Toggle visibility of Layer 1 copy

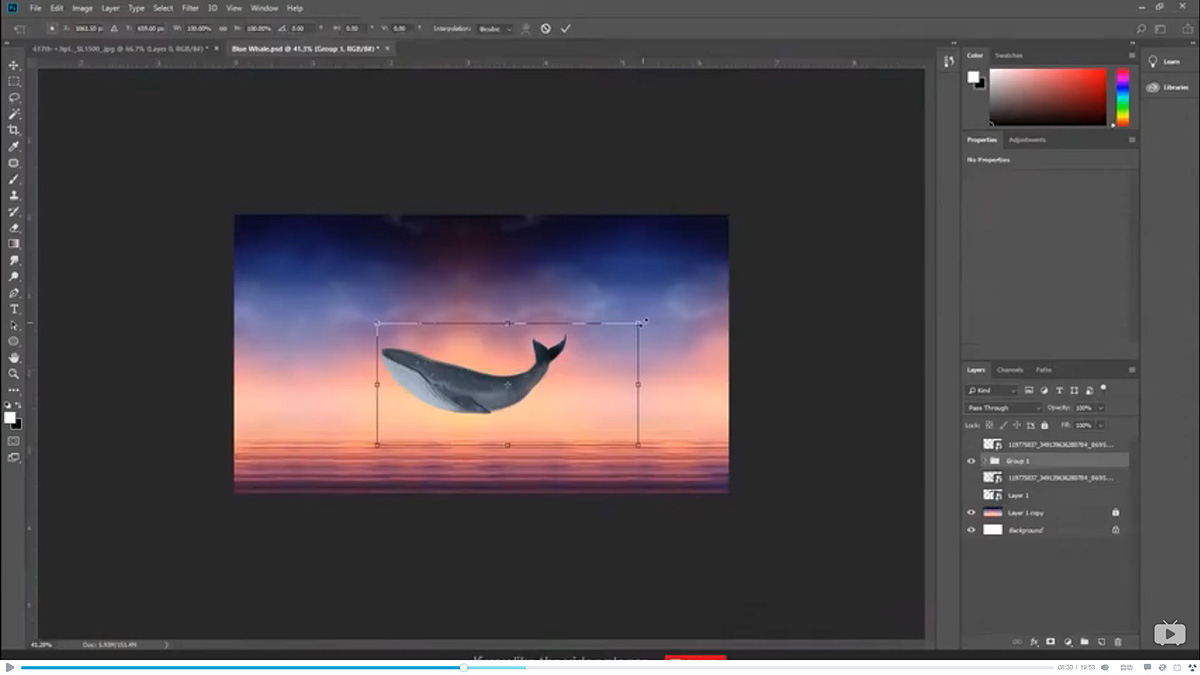pyautogui.click(x=972, y=512)
